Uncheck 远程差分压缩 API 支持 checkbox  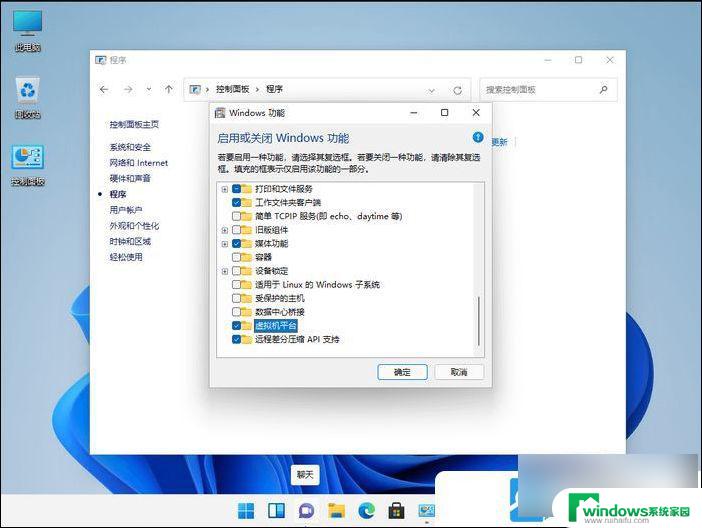click(237, 339)
